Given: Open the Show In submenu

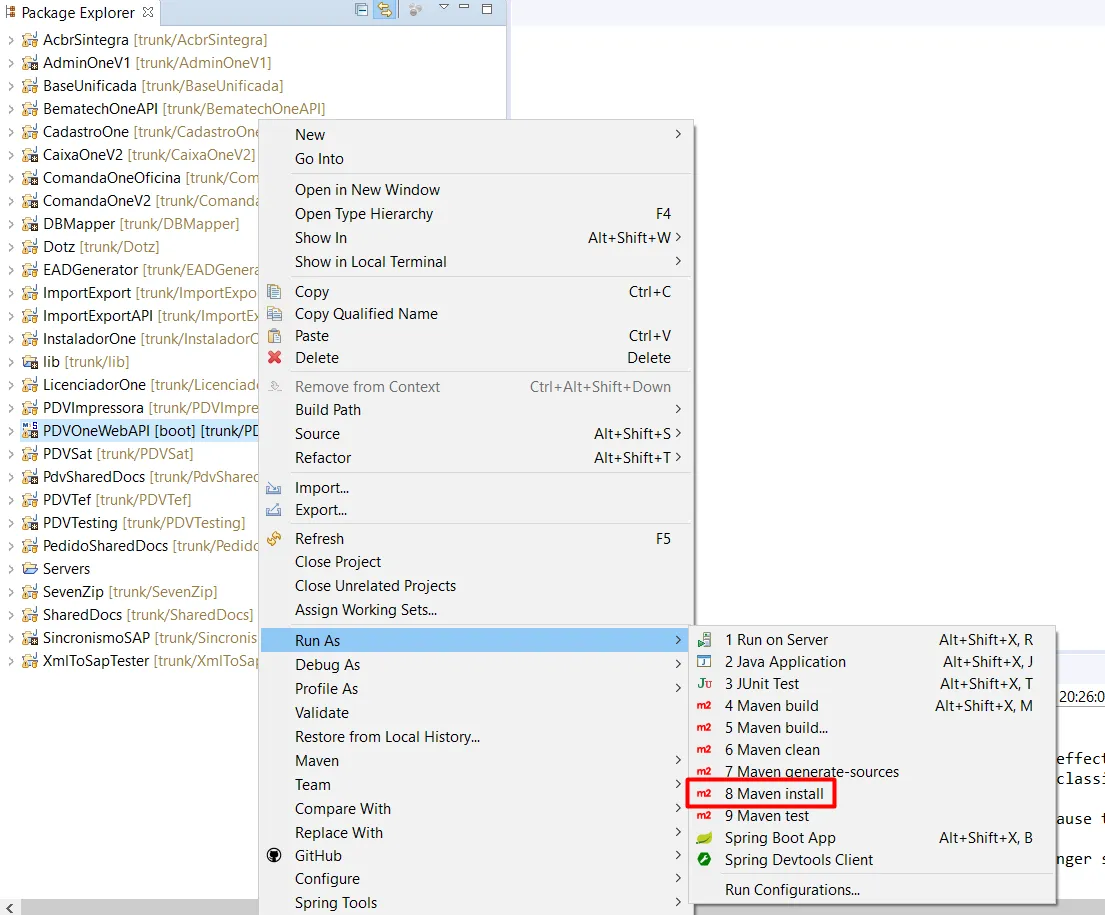Looking at the screenshot, I should coord(476,238).
